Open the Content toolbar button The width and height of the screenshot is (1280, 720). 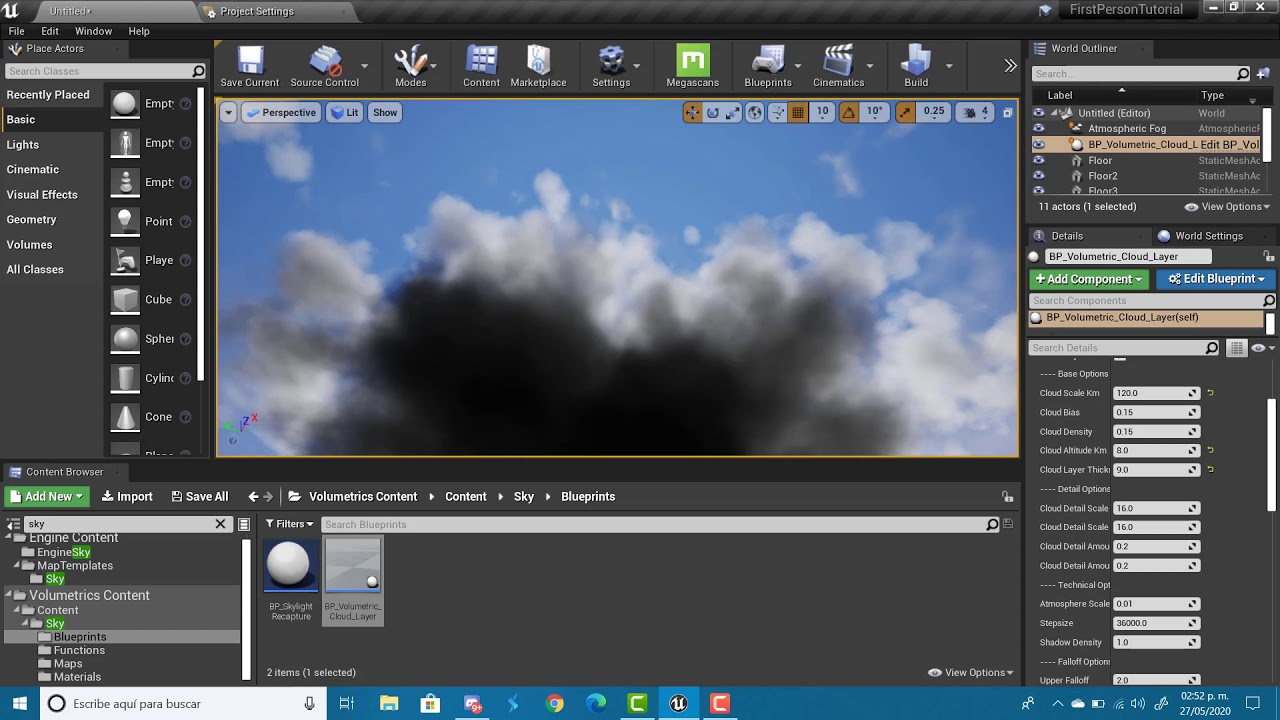pyautogui.click(x=481, y=67)
